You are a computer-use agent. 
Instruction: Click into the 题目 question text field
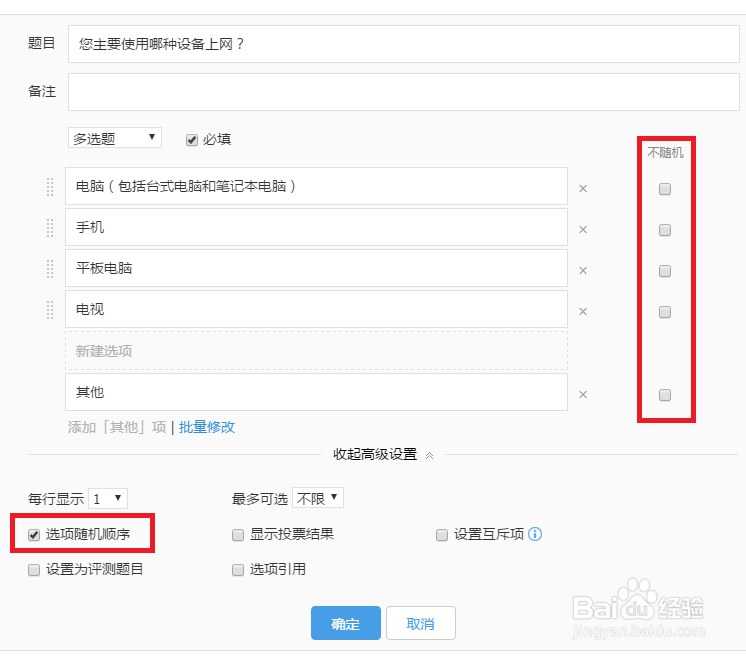(403, 44)
